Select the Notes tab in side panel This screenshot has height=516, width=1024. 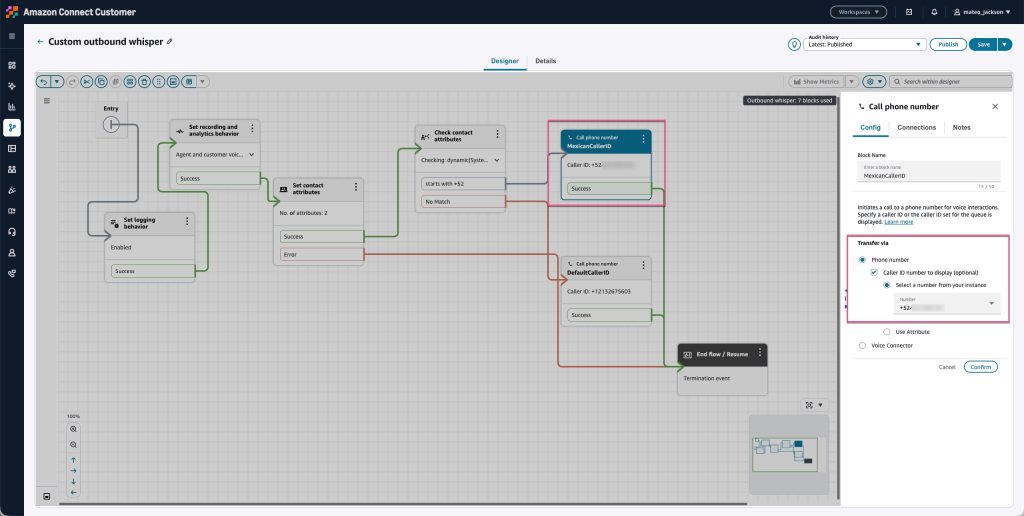pos(961,127)
